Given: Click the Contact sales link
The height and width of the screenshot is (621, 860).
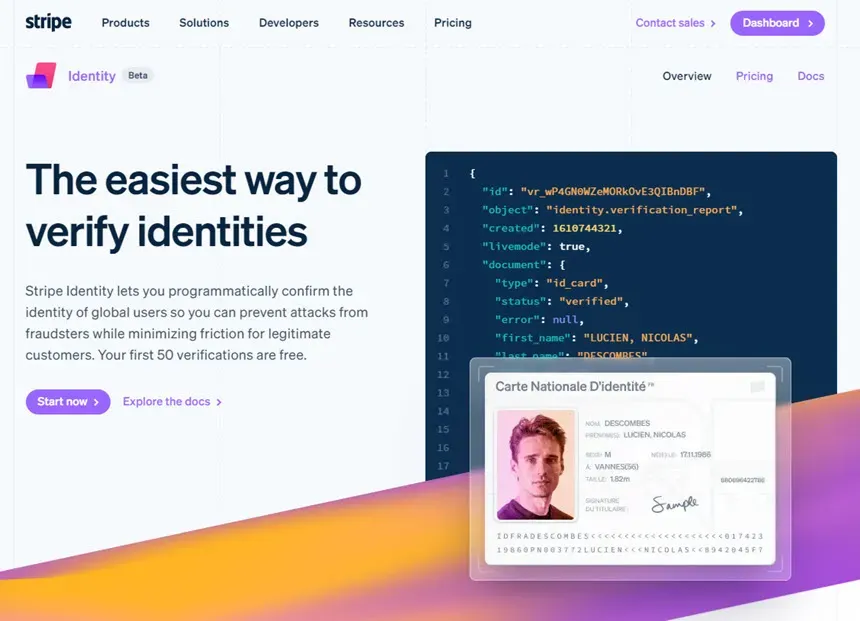Looking at the screenshot, I should [x=676, y=23].
